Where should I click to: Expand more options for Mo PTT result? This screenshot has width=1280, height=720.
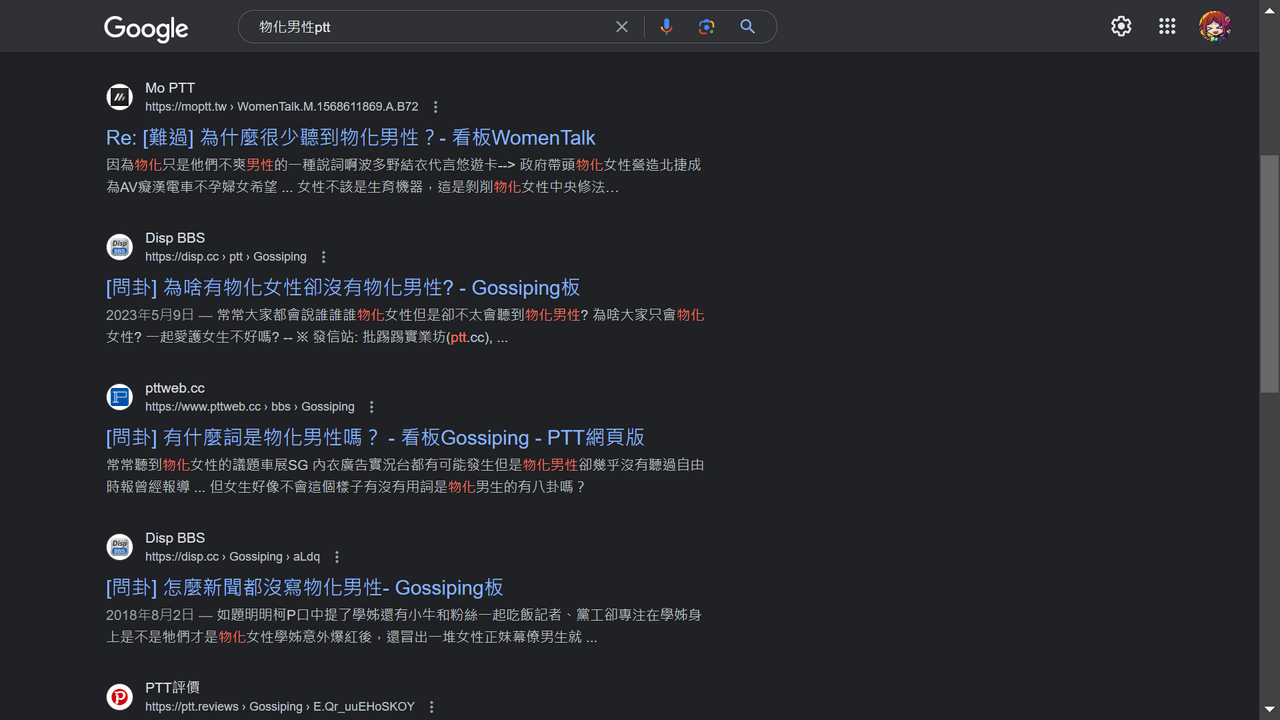[435, 107]
